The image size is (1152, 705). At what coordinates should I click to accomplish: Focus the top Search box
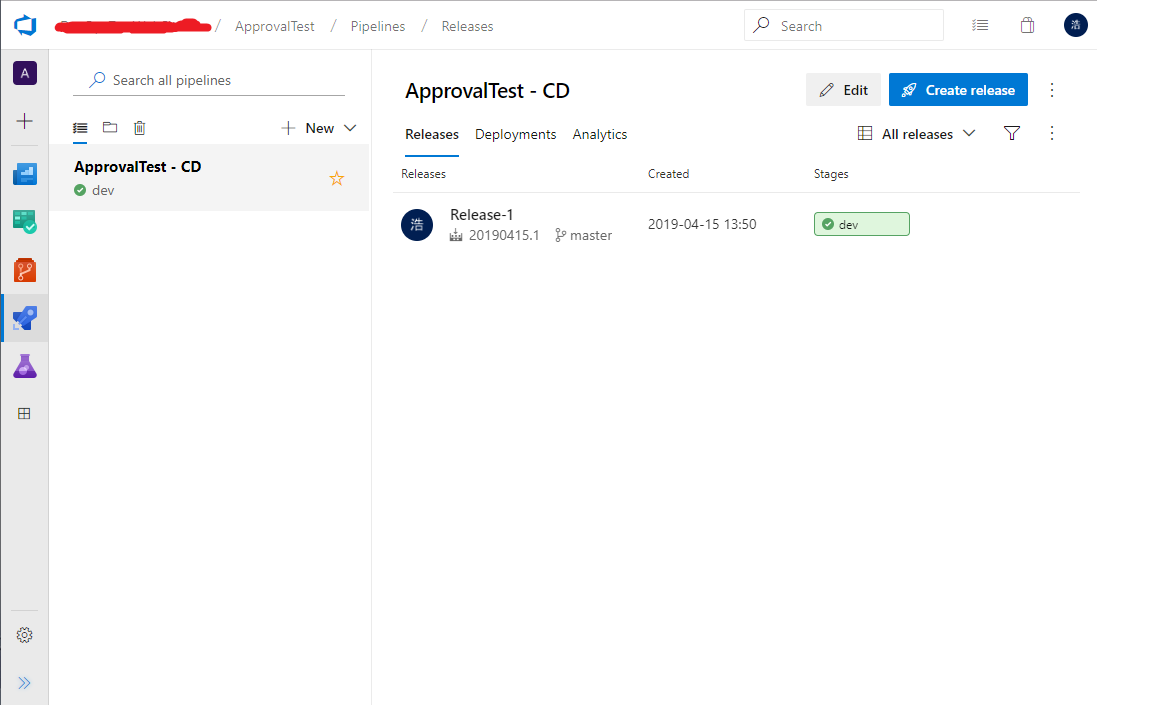(843, 26)
